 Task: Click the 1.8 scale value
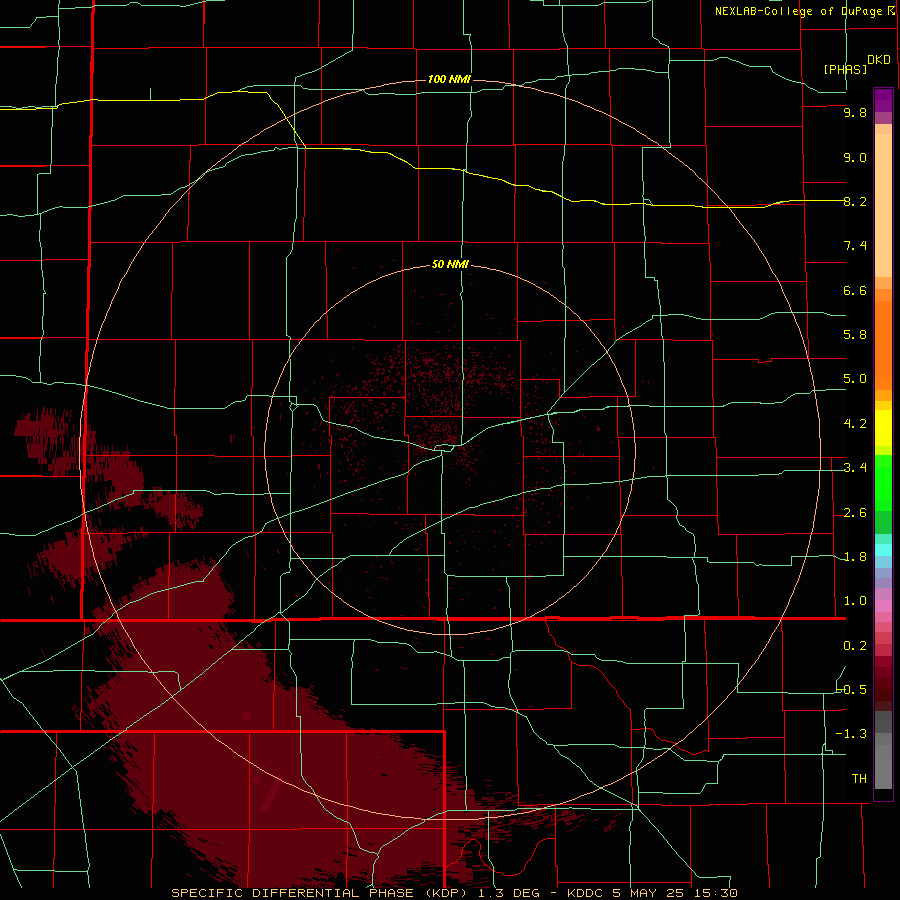[x=855, y=557]
